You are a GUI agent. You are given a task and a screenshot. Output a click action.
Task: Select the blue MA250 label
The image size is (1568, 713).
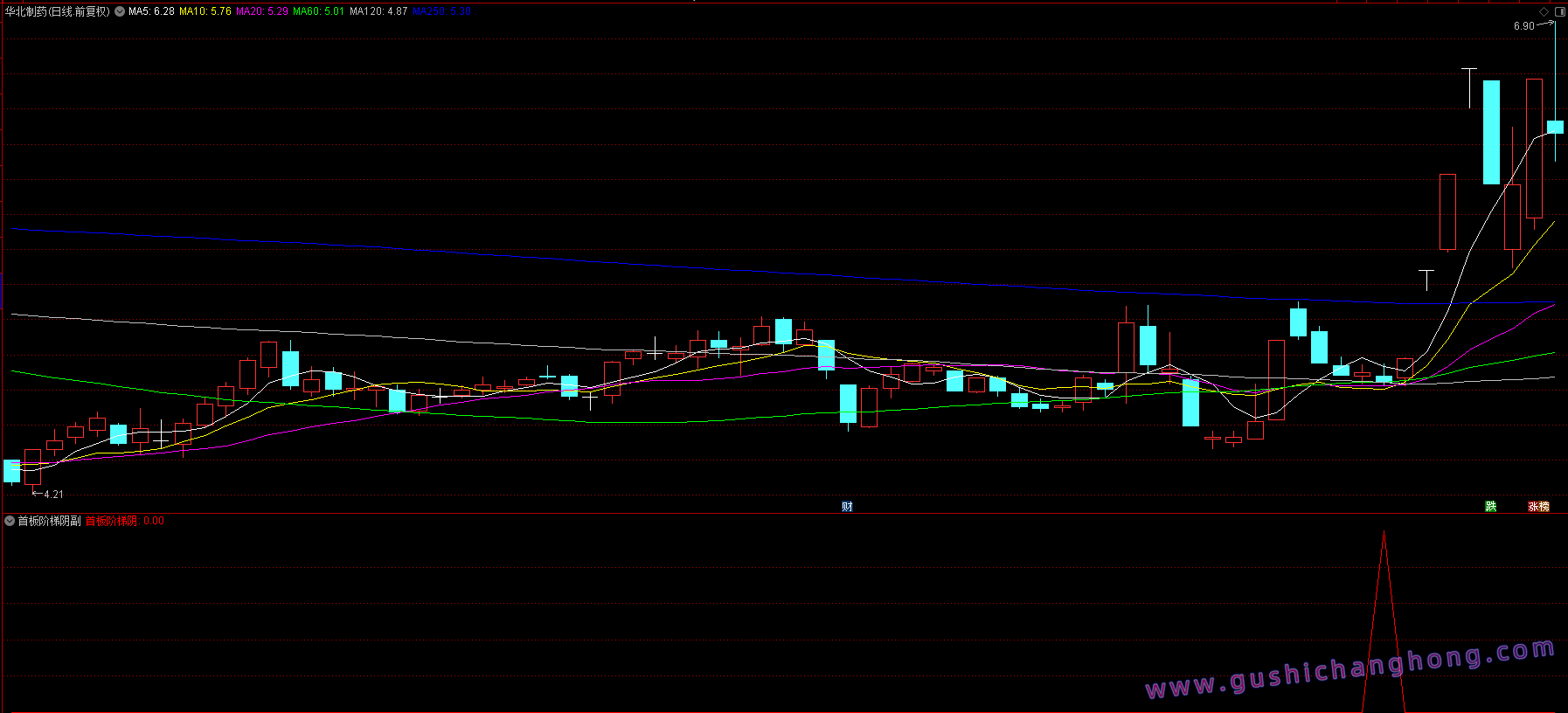[x=441, y=11]
